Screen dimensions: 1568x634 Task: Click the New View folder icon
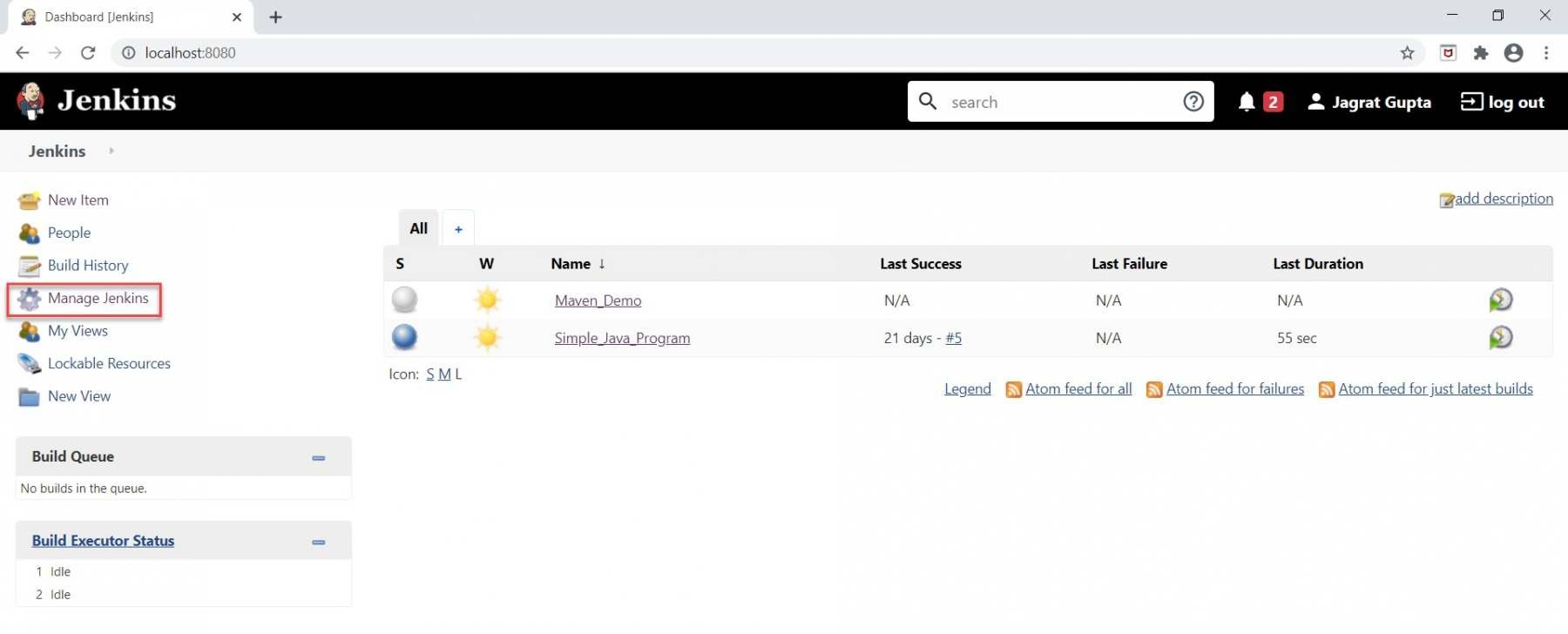click(29, 397)
